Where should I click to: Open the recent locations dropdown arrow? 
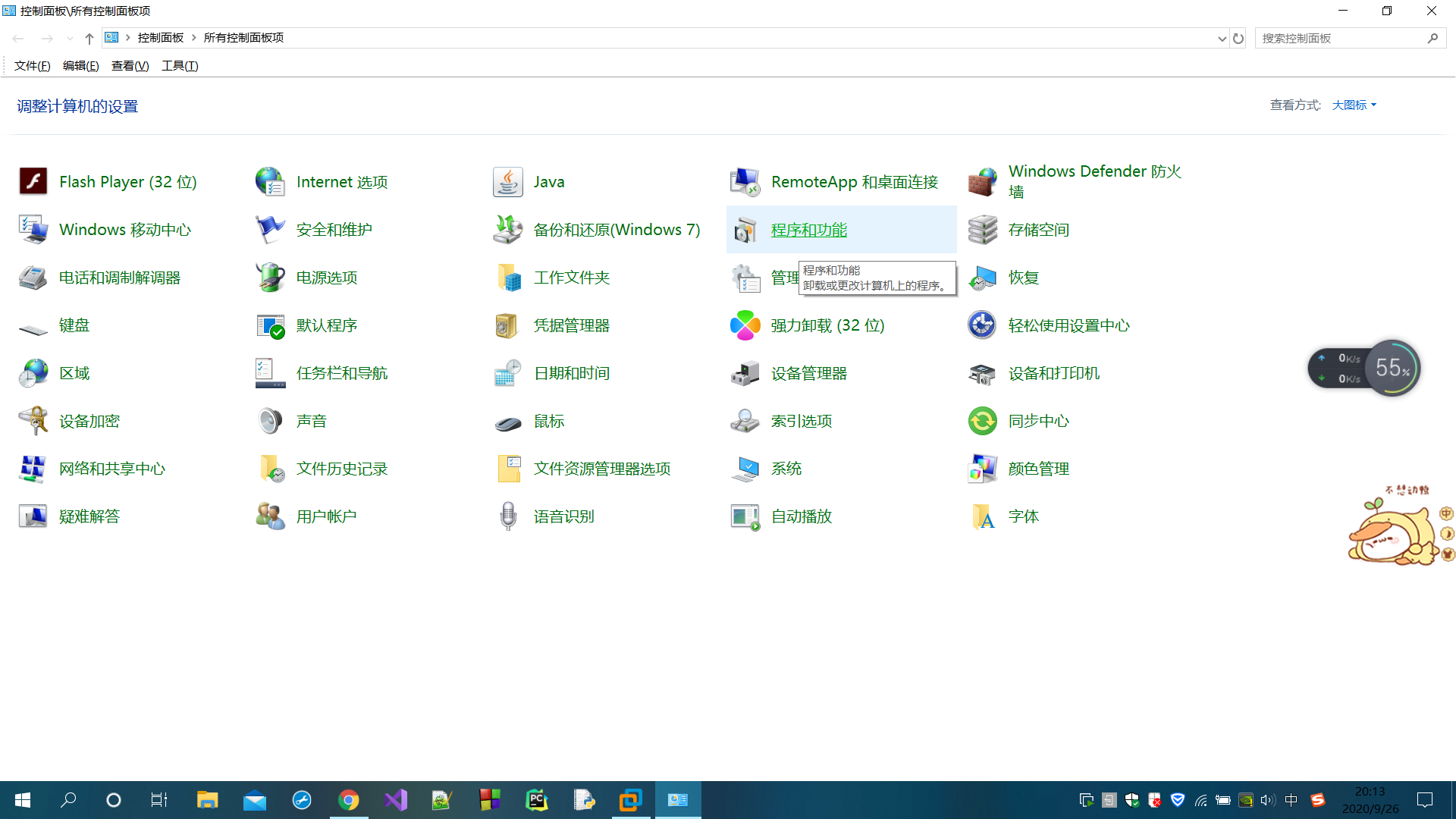tap(70, 39)
